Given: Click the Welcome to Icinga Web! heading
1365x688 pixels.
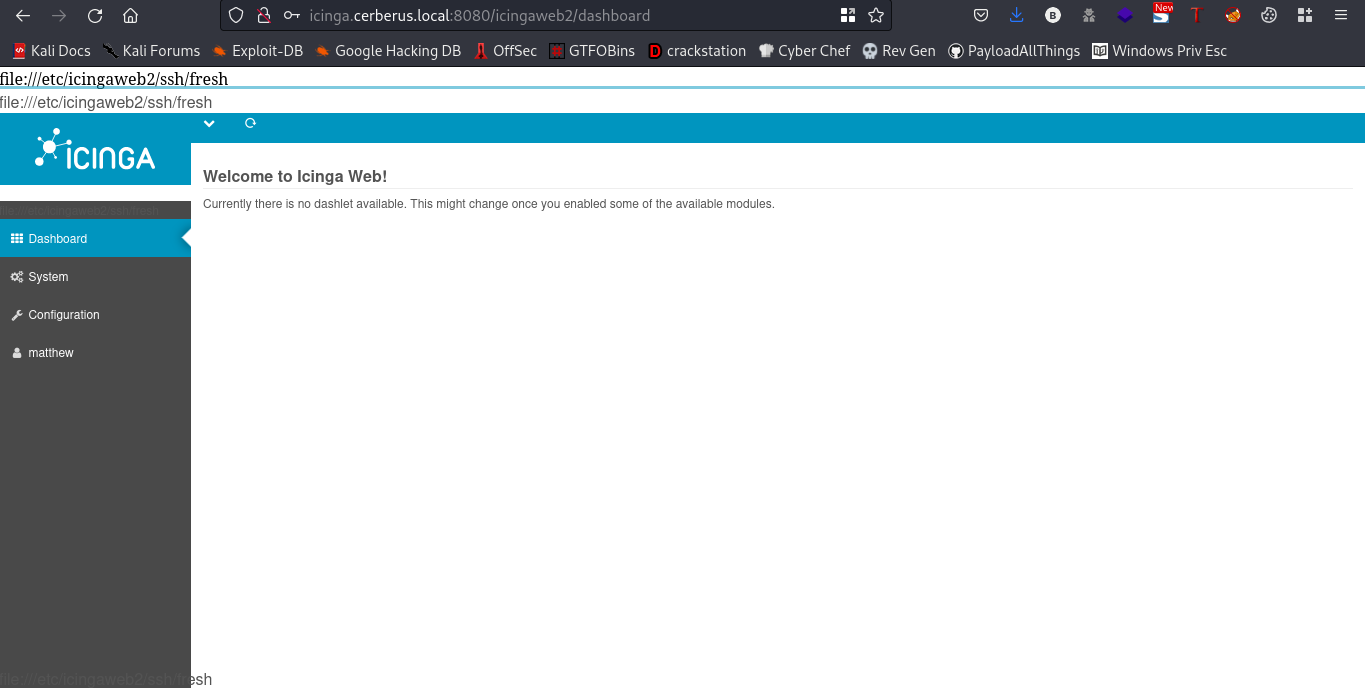Looking at the screenshot, I should point(295,176).
